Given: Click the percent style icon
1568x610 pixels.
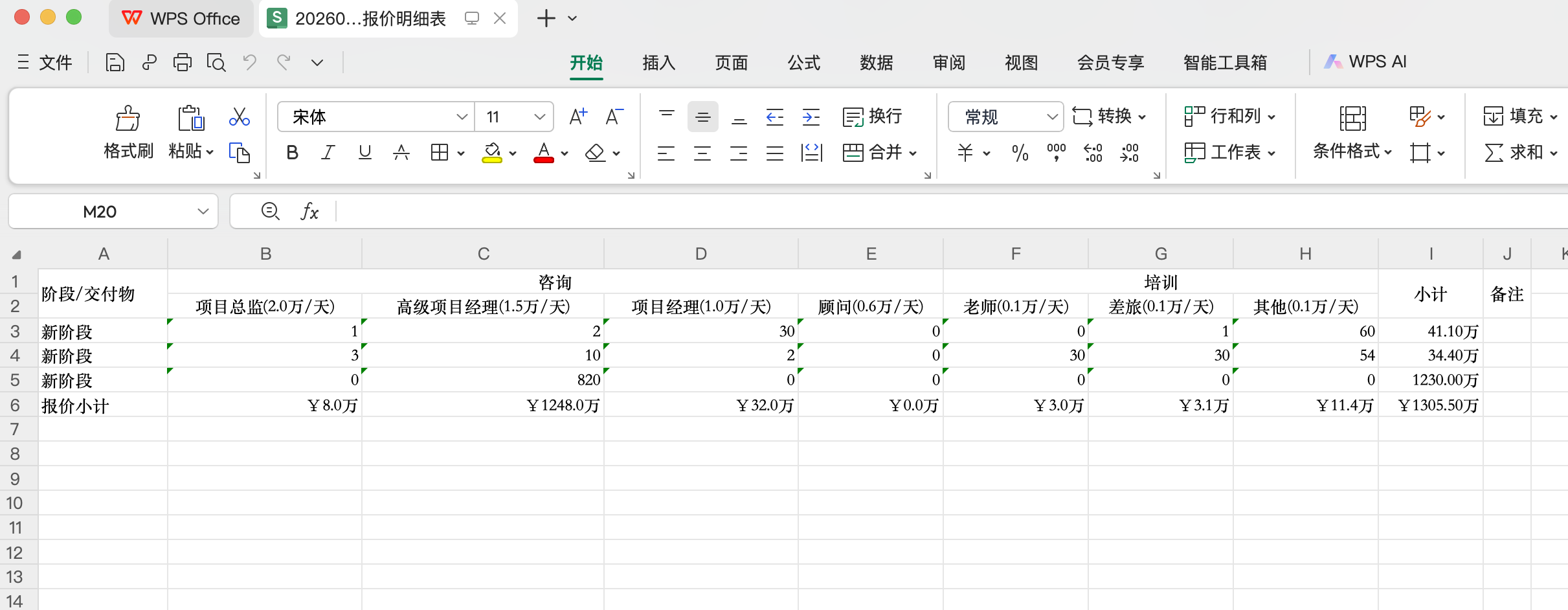Looking at the screenshot, I should click(x=1020, y=153).
